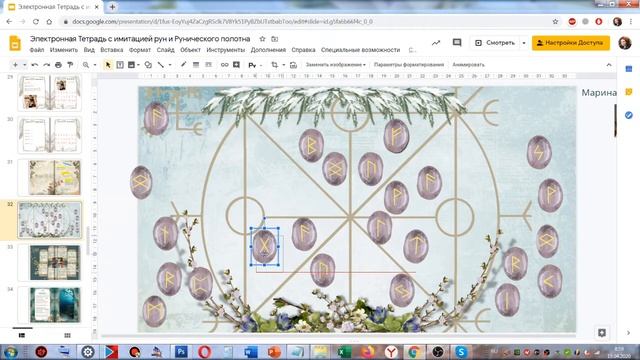Open the activity dashboard trend icon

pyautogui.click(x=436, y=43)
